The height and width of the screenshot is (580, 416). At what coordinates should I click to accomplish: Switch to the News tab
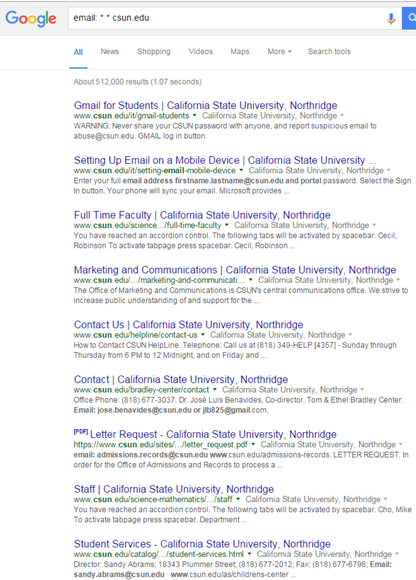(x=110, y=51)
